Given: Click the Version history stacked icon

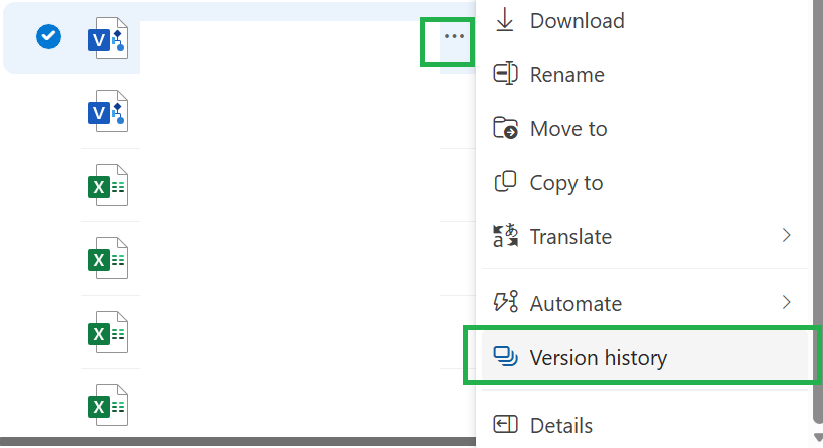Looking at the screenshot, I should 505,356.
